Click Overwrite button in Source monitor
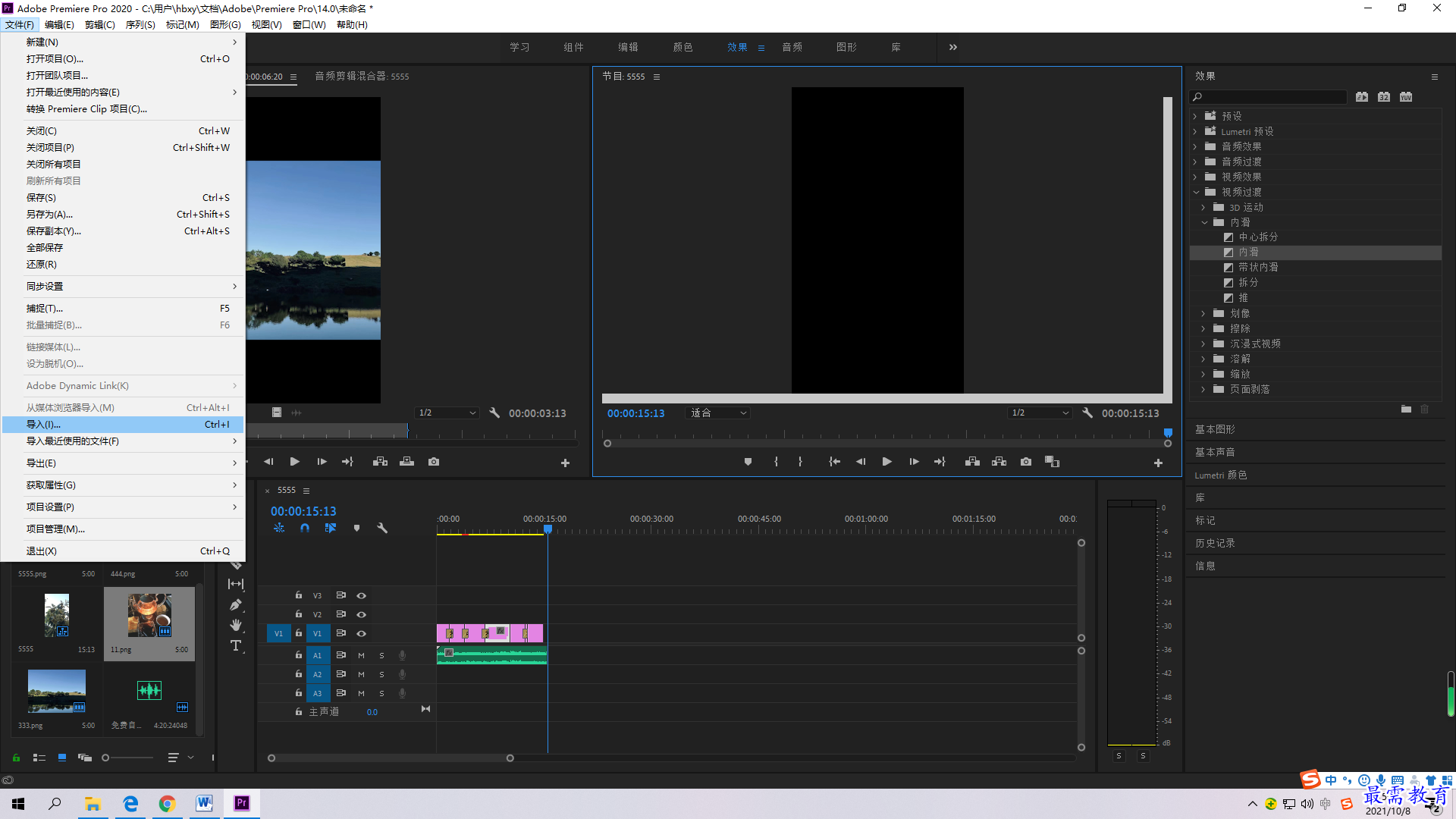1456x819 pixels. (x=407, y=462)
